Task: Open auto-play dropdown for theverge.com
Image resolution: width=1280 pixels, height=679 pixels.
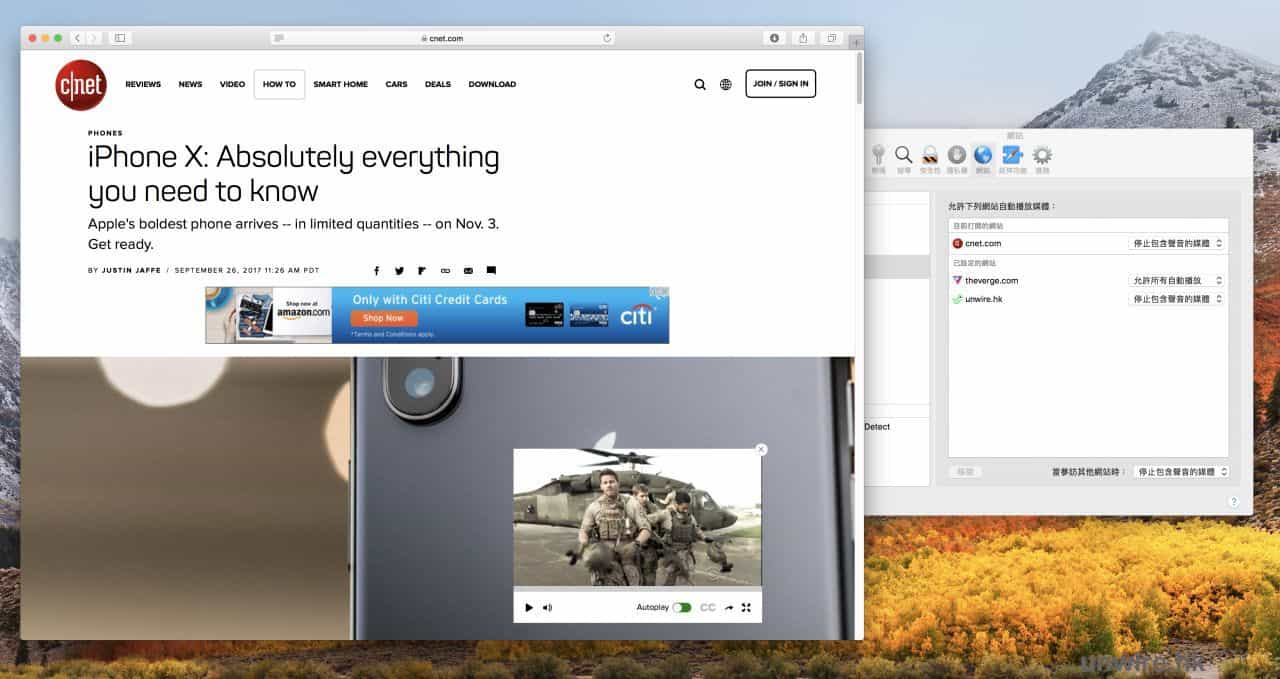Action: [x=1177, y=281]
